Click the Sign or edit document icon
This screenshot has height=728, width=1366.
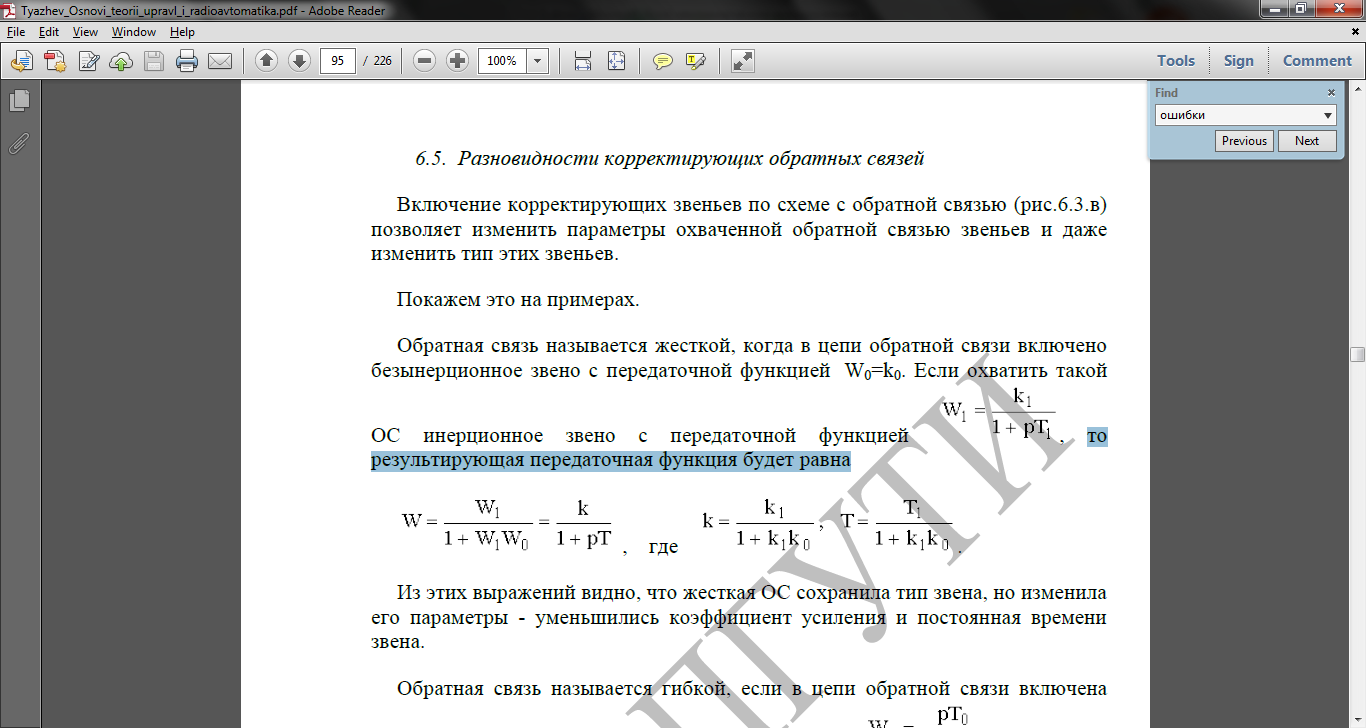click(x=88, y=61)
